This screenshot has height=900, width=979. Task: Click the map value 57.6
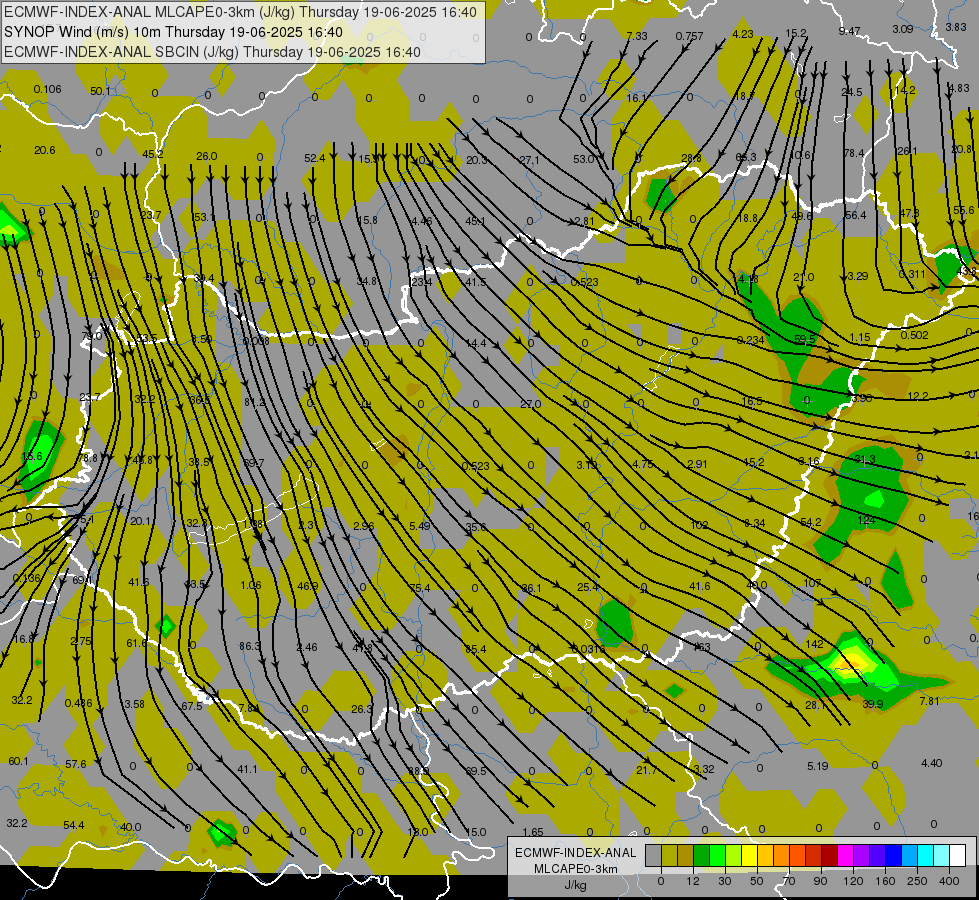pos(76,764)
